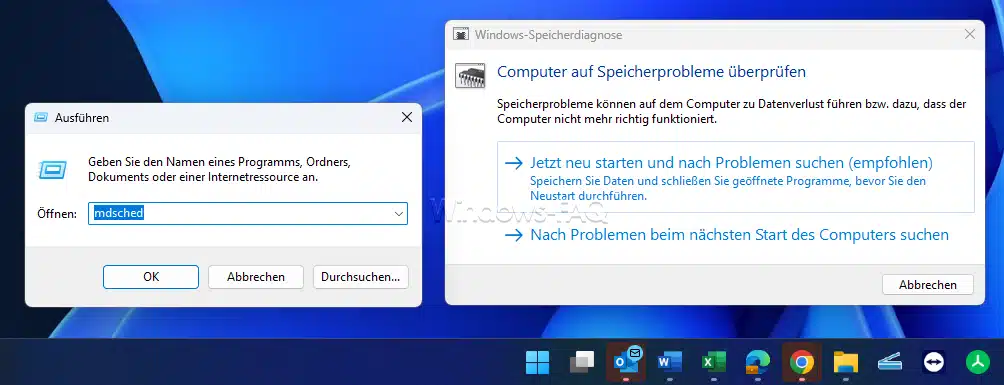Click the heading Computer auf Speicherprobleme überprüfen

point(651,72)
